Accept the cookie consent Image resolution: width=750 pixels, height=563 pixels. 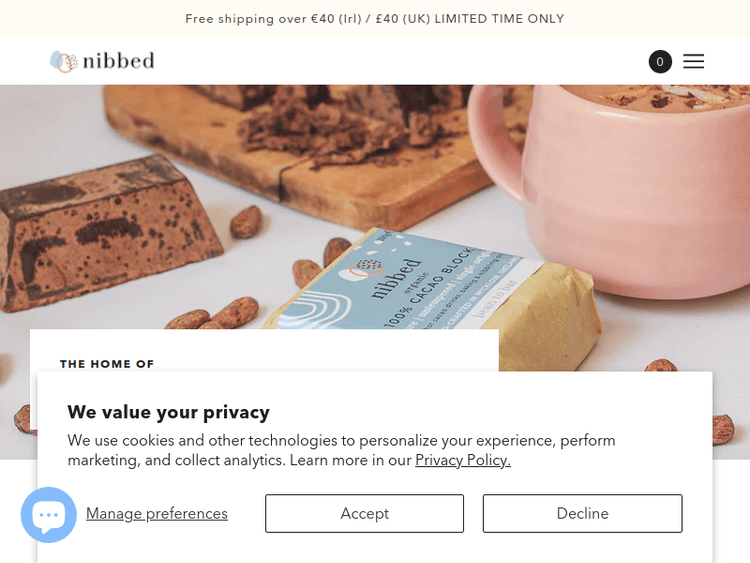364,513
